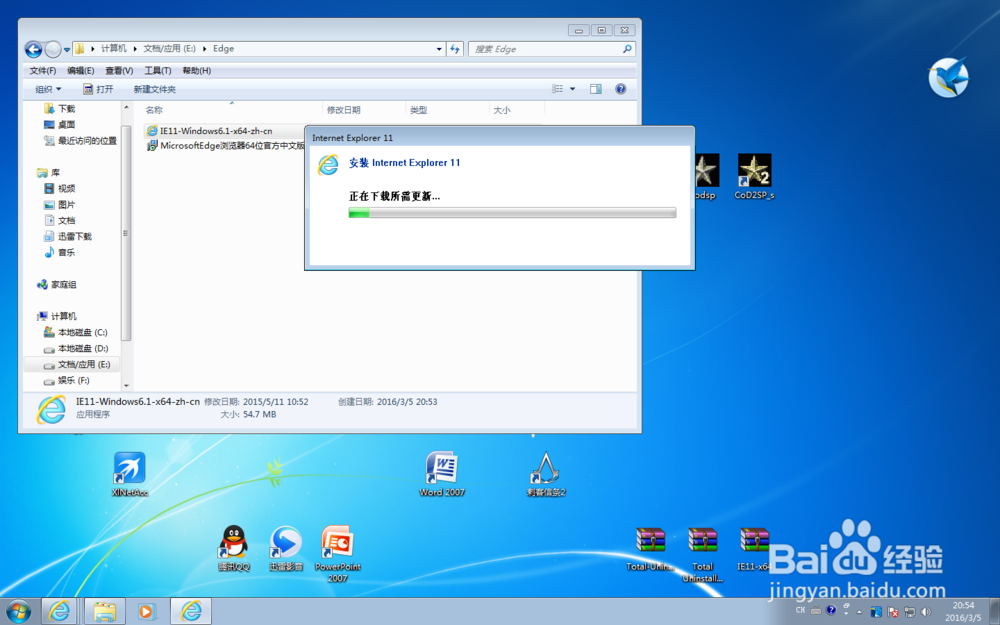This screenshot has width=1000, height=625.
Task: Open 本地磁盘 (C:) drive
Action: [x=75, y=332]
